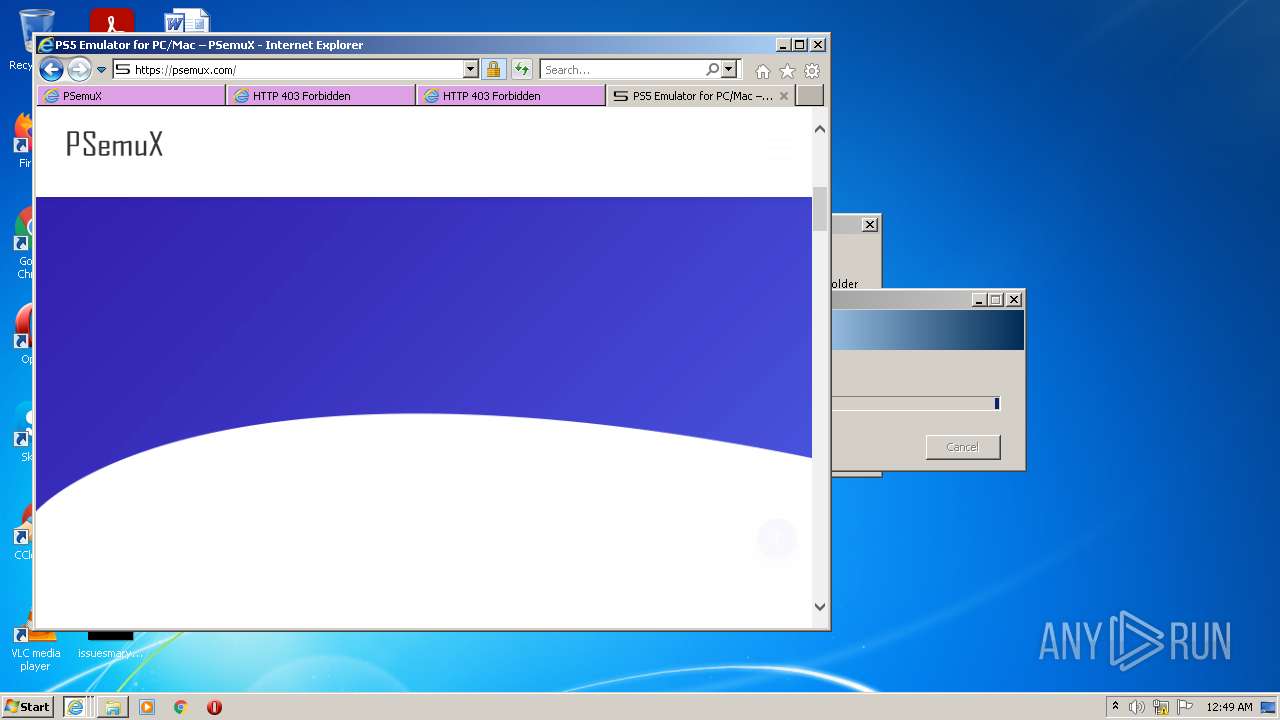Show hidden tray icons arrow
This screenshot has width=1280, height=720.
coord(1115,707)
